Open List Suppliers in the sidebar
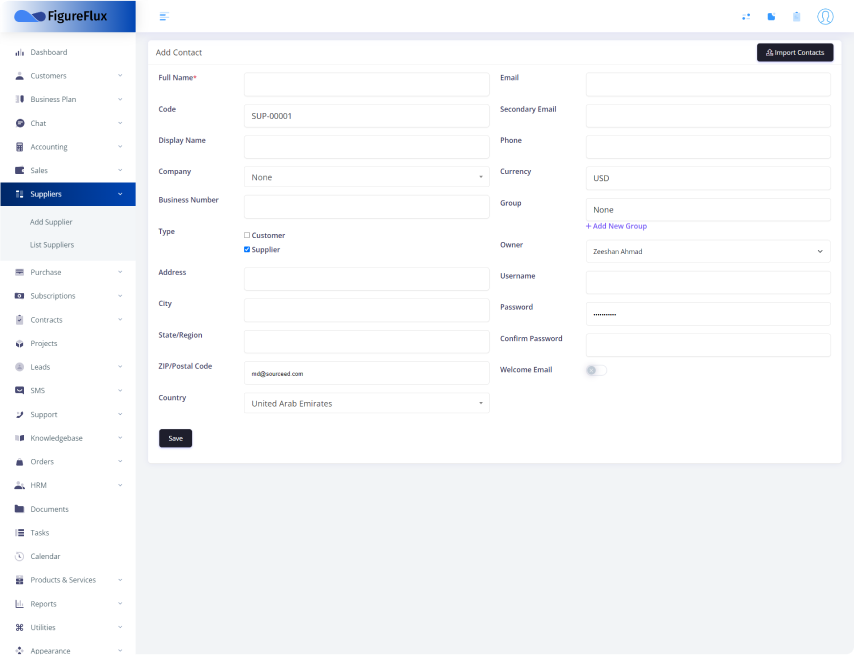854x655 pixels. [52, 245]
